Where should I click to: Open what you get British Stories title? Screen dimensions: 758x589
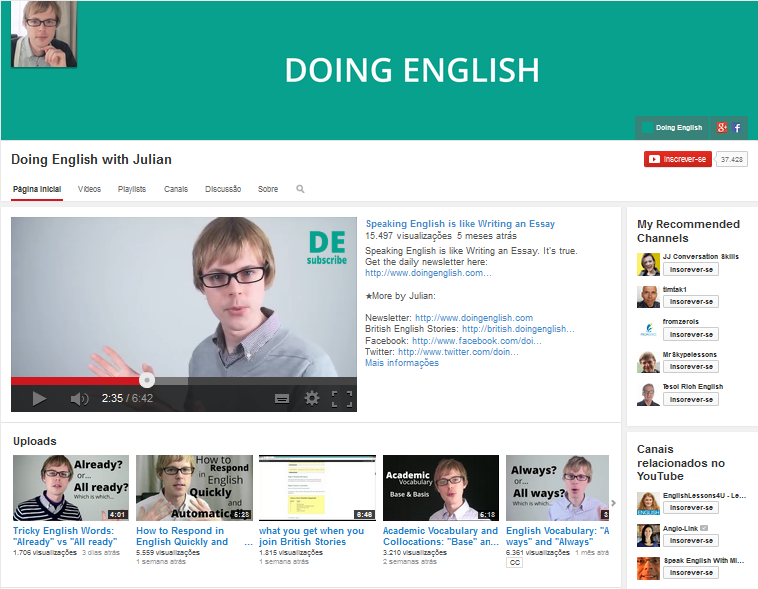tap(311, 536)
